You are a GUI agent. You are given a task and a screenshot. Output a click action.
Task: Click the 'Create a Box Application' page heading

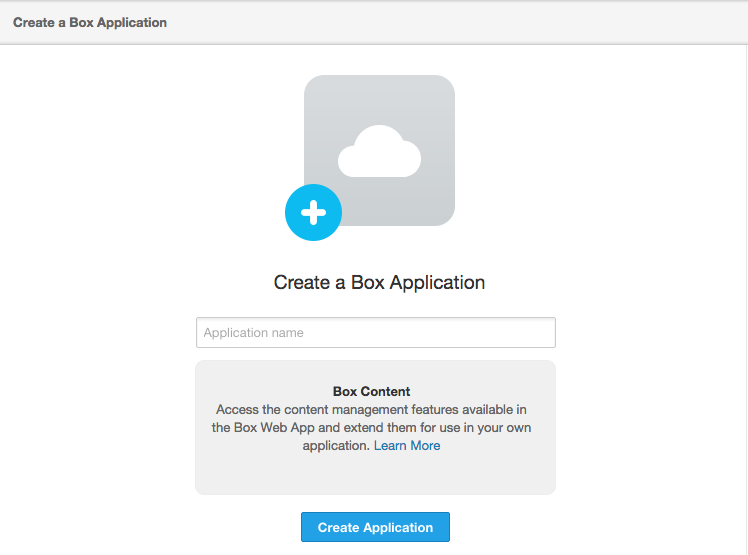[x=379, y=283]
